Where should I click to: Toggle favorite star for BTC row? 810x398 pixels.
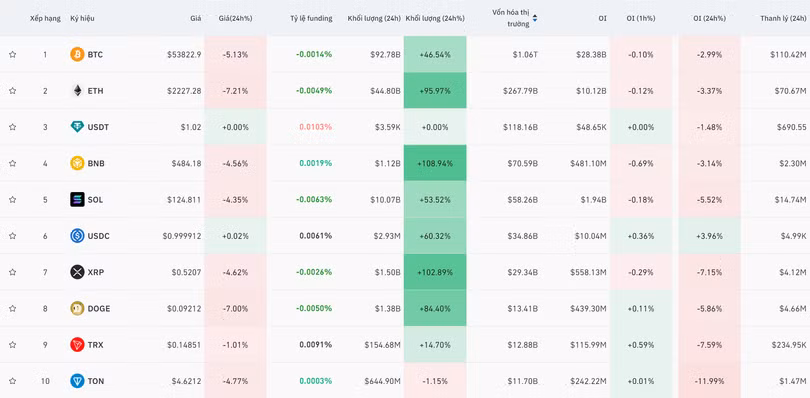coord(12,54)
